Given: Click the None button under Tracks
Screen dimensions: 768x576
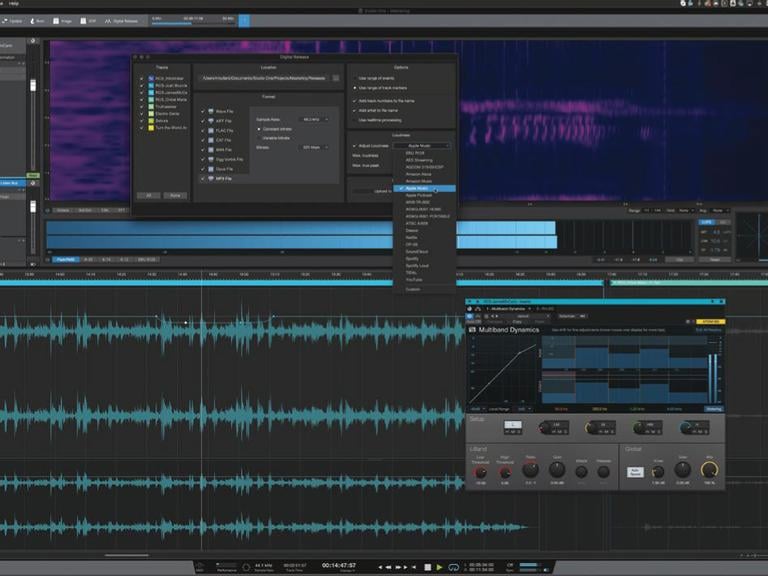Looking at the screenshot, I should click(176, 195).
